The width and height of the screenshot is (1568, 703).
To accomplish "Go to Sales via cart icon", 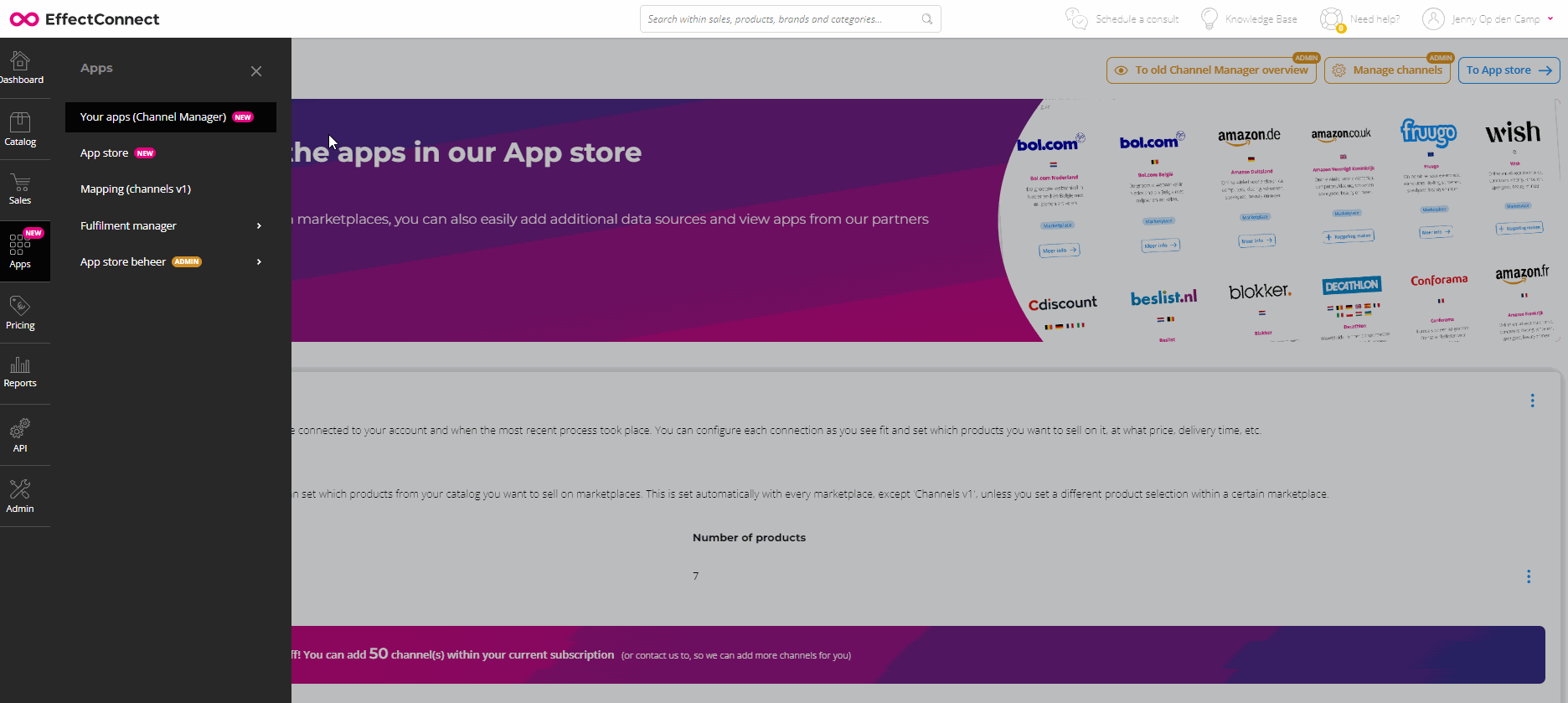I will (x=20, y=189).
